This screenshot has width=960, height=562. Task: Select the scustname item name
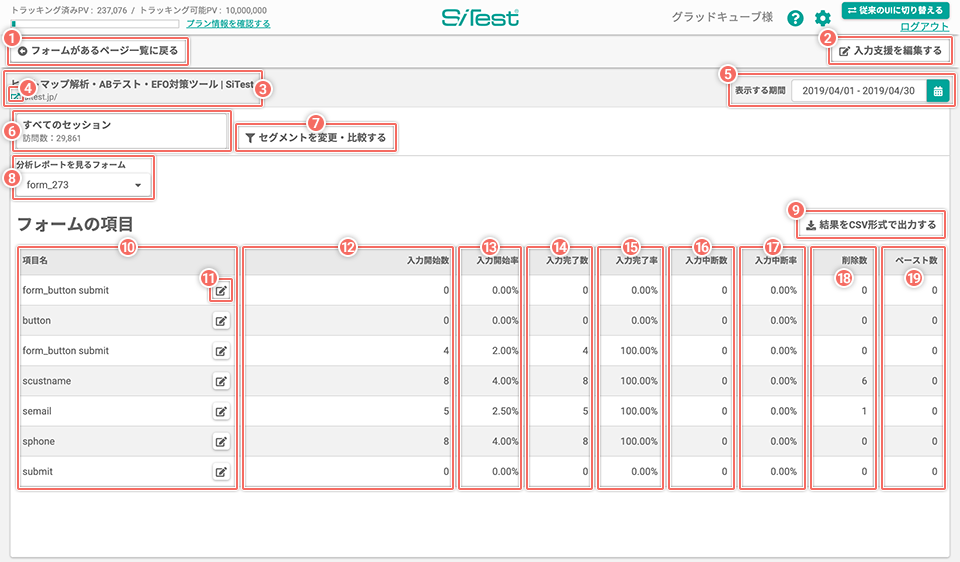(x=47, y=381)
